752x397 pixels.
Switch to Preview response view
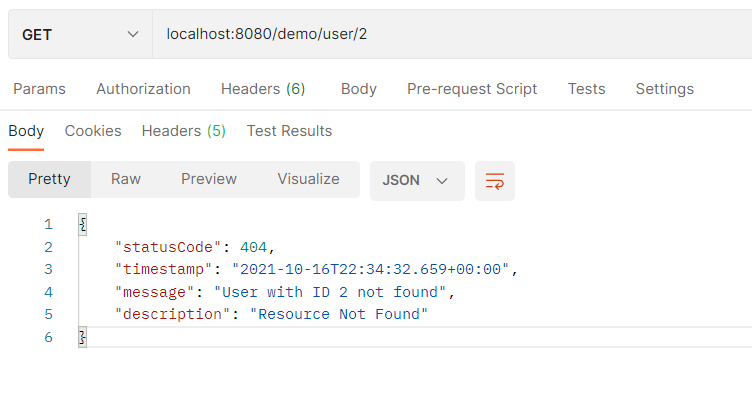(x=209, y=179)
